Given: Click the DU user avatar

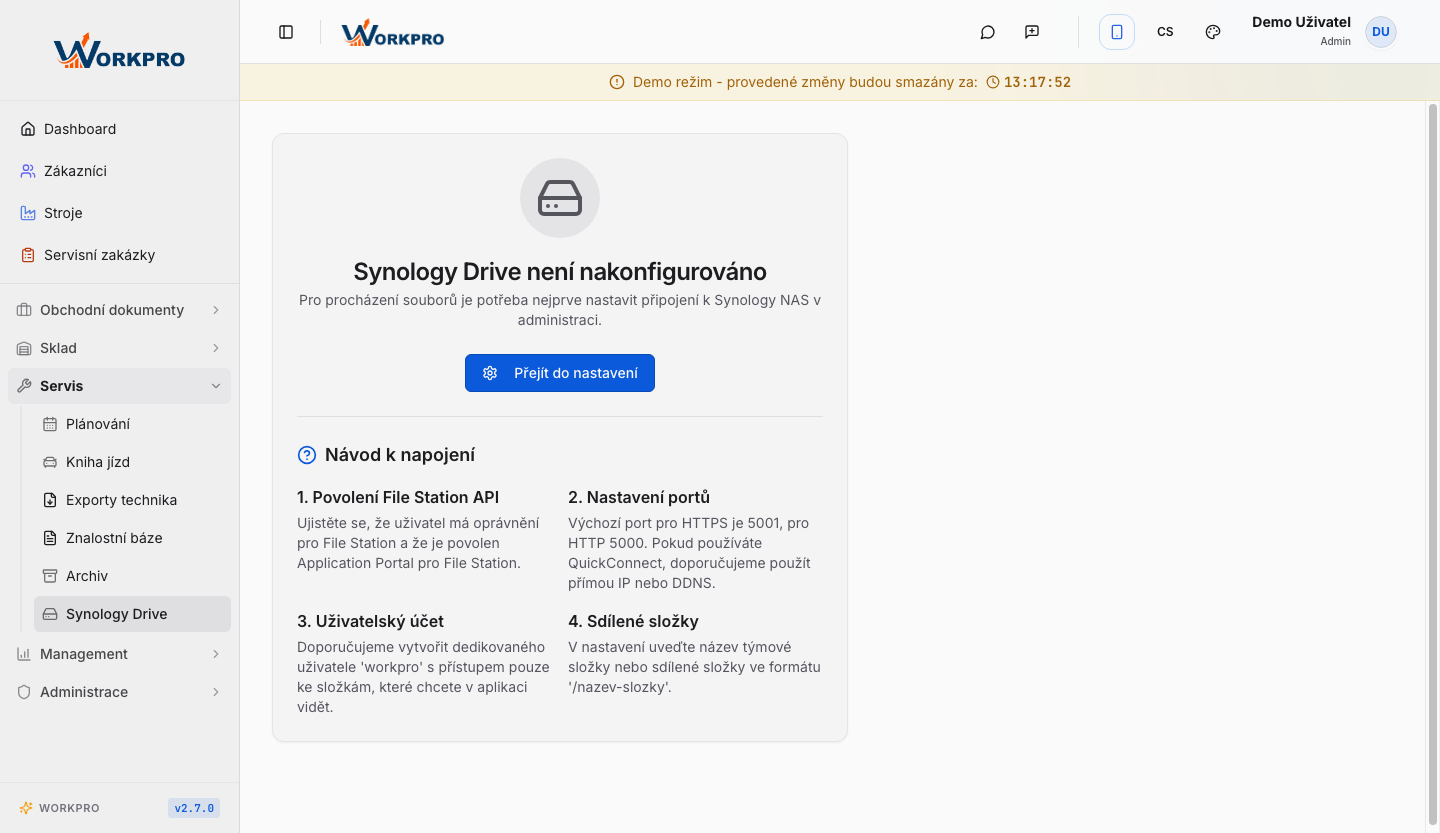Looking at the screenshot, I should click(1381, 32).
